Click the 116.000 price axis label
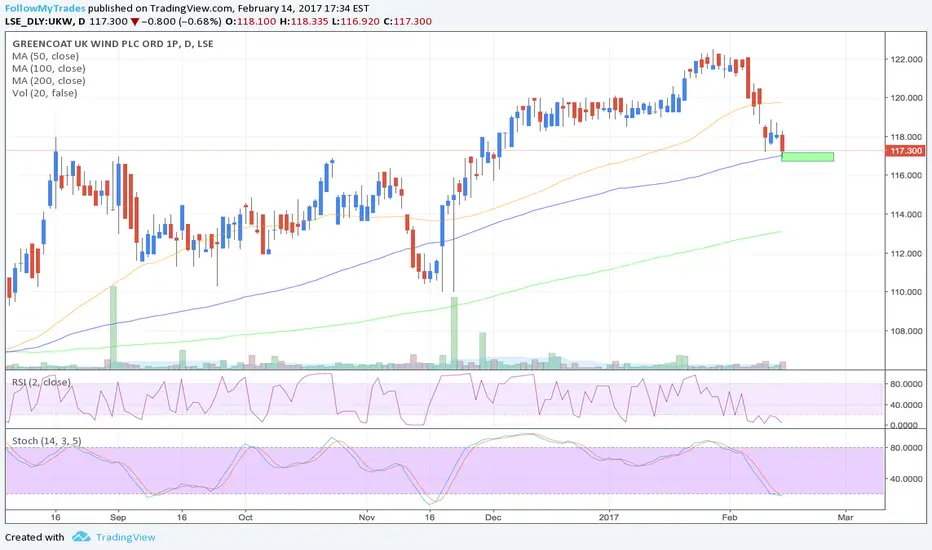 (x=906, y=175)
